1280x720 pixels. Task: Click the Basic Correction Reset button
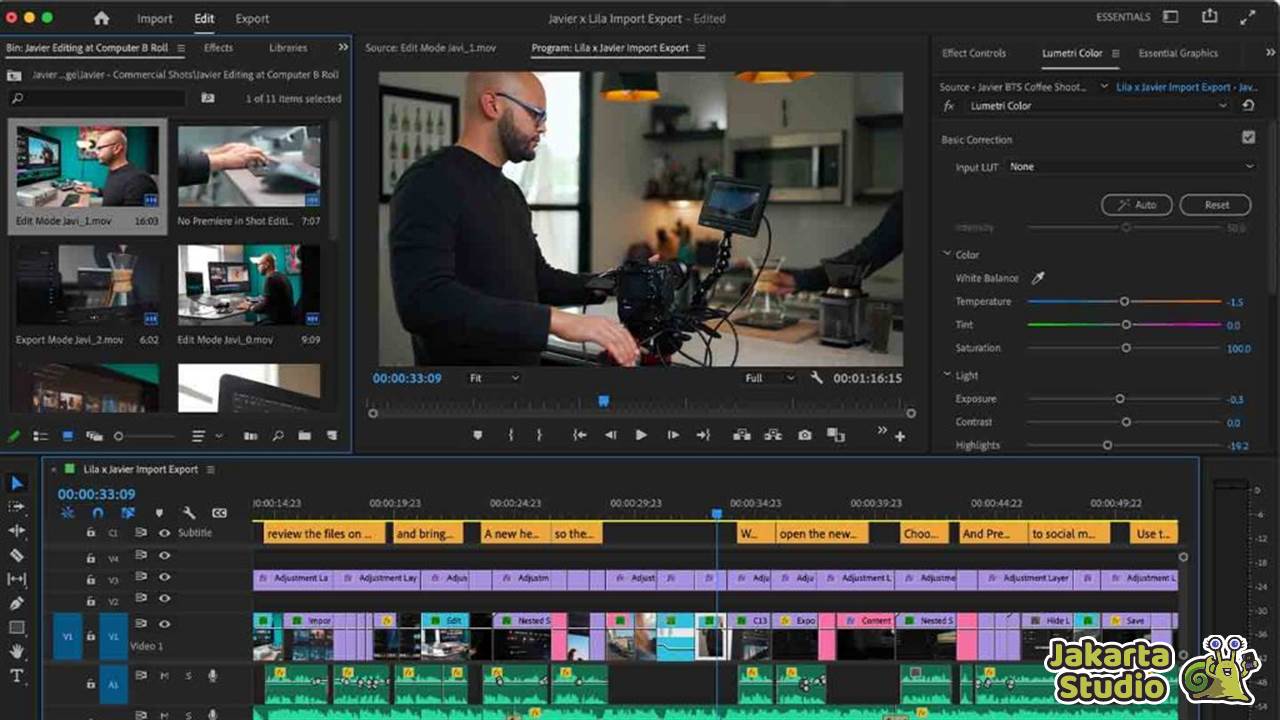(1216, 205)
